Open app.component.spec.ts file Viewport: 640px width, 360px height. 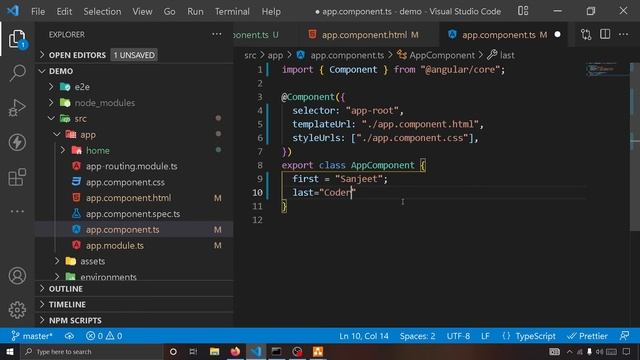133,214
